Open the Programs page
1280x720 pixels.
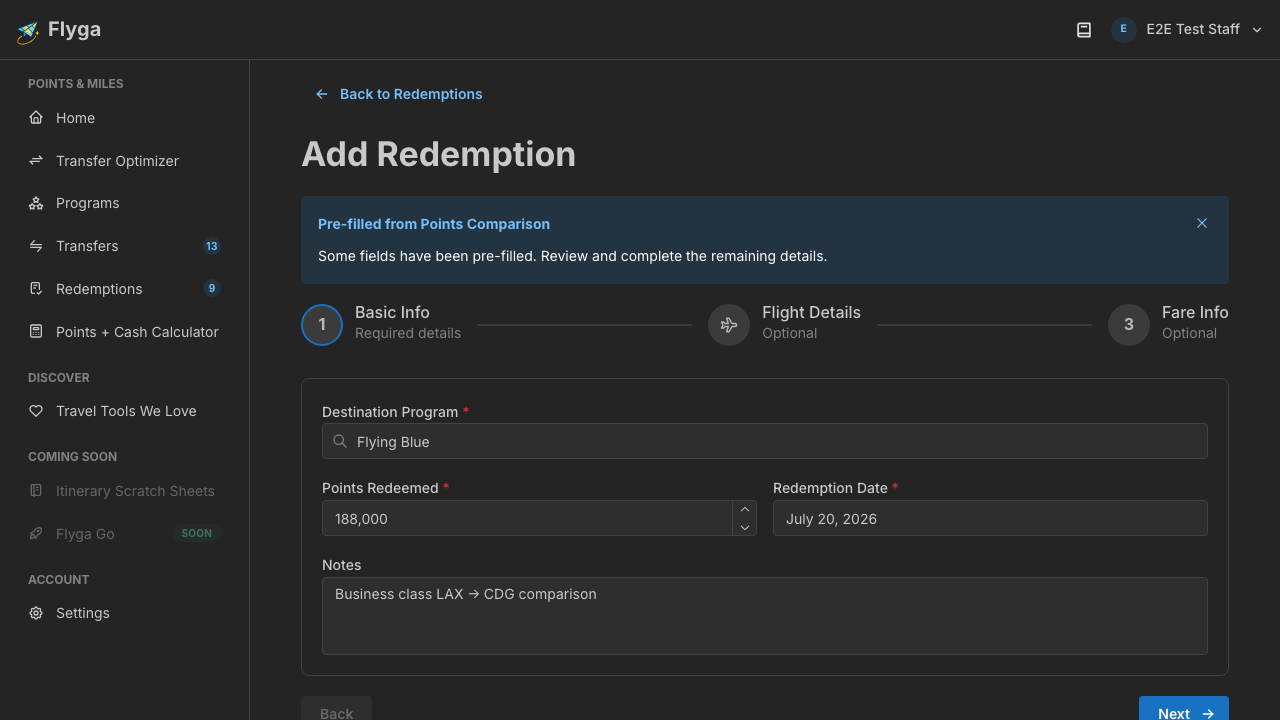124,203
